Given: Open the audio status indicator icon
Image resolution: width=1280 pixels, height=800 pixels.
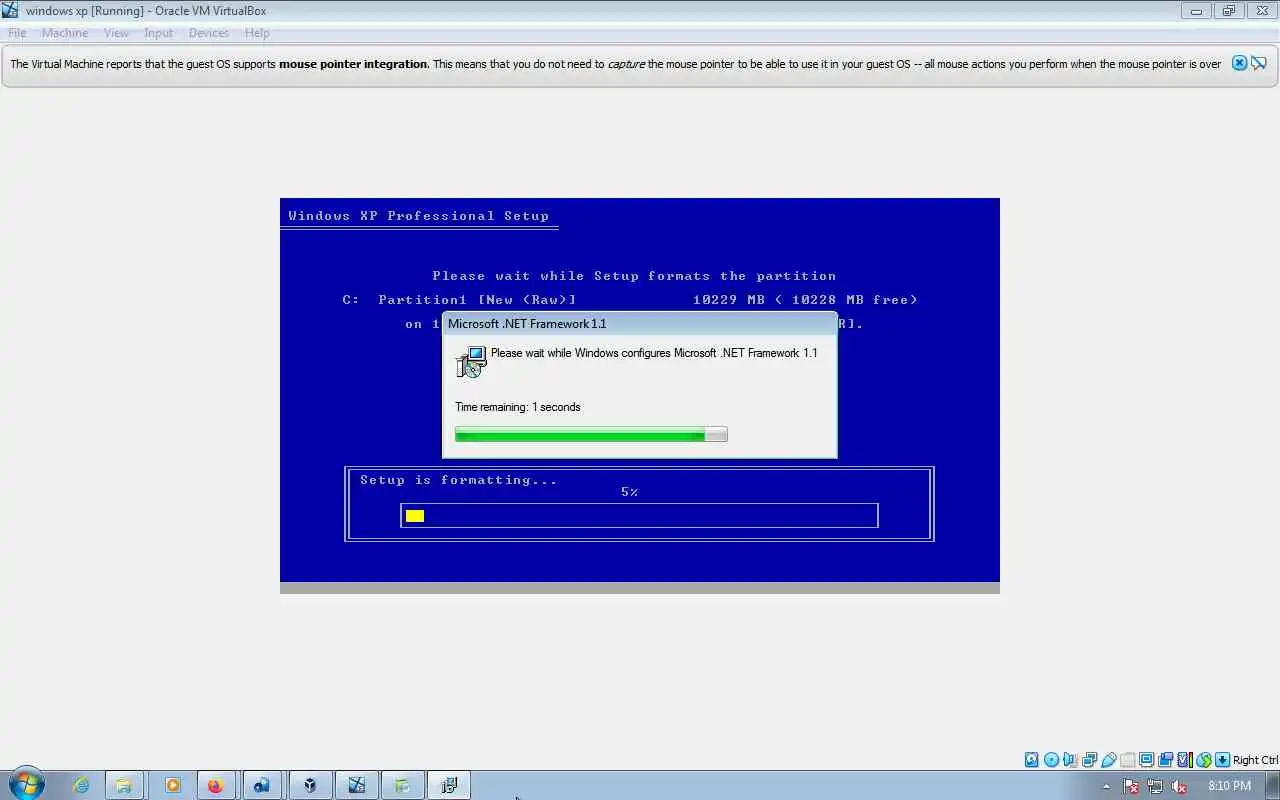Looking at the screenshot, I should tap(1069, 760).
